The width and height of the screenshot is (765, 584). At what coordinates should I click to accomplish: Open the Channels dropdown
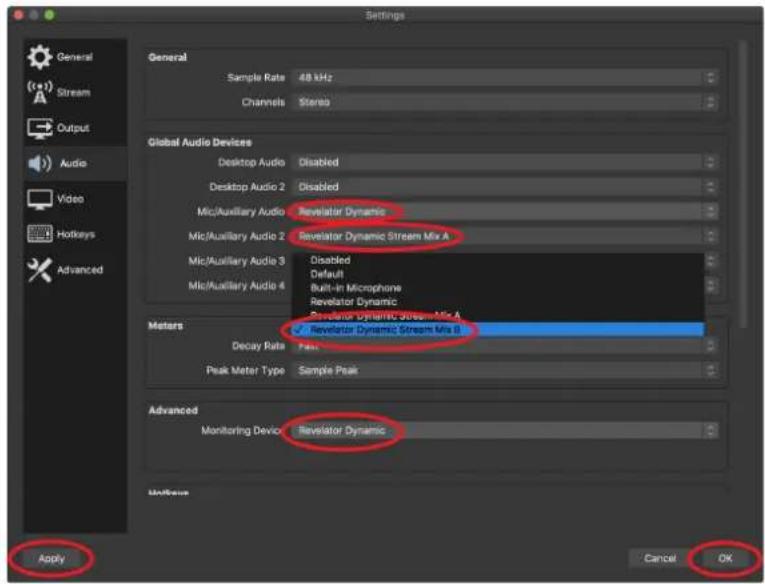(505, 102)
